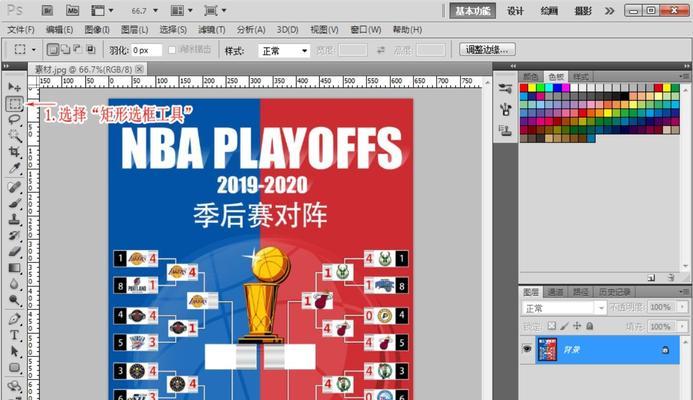Viewport: 693px width, 400px height.
Task: Select the 设计 workspace button
Action: coord(515,11)
